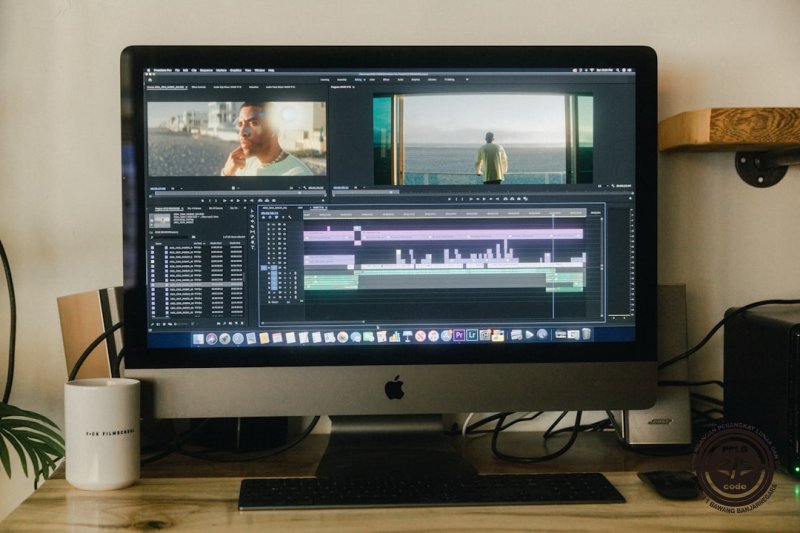
Task: Open Source monitor button editor plus icon
Action: coord(323,200)
